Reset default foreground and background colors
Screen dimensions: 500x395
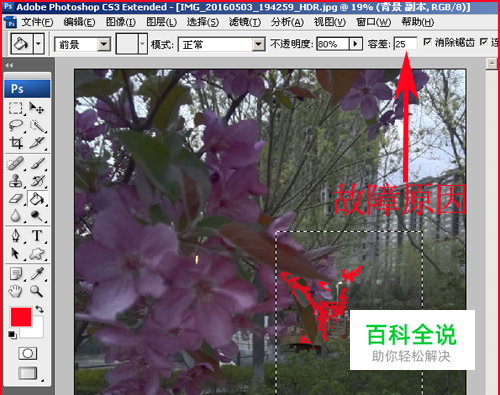click(x=13, y=335)
